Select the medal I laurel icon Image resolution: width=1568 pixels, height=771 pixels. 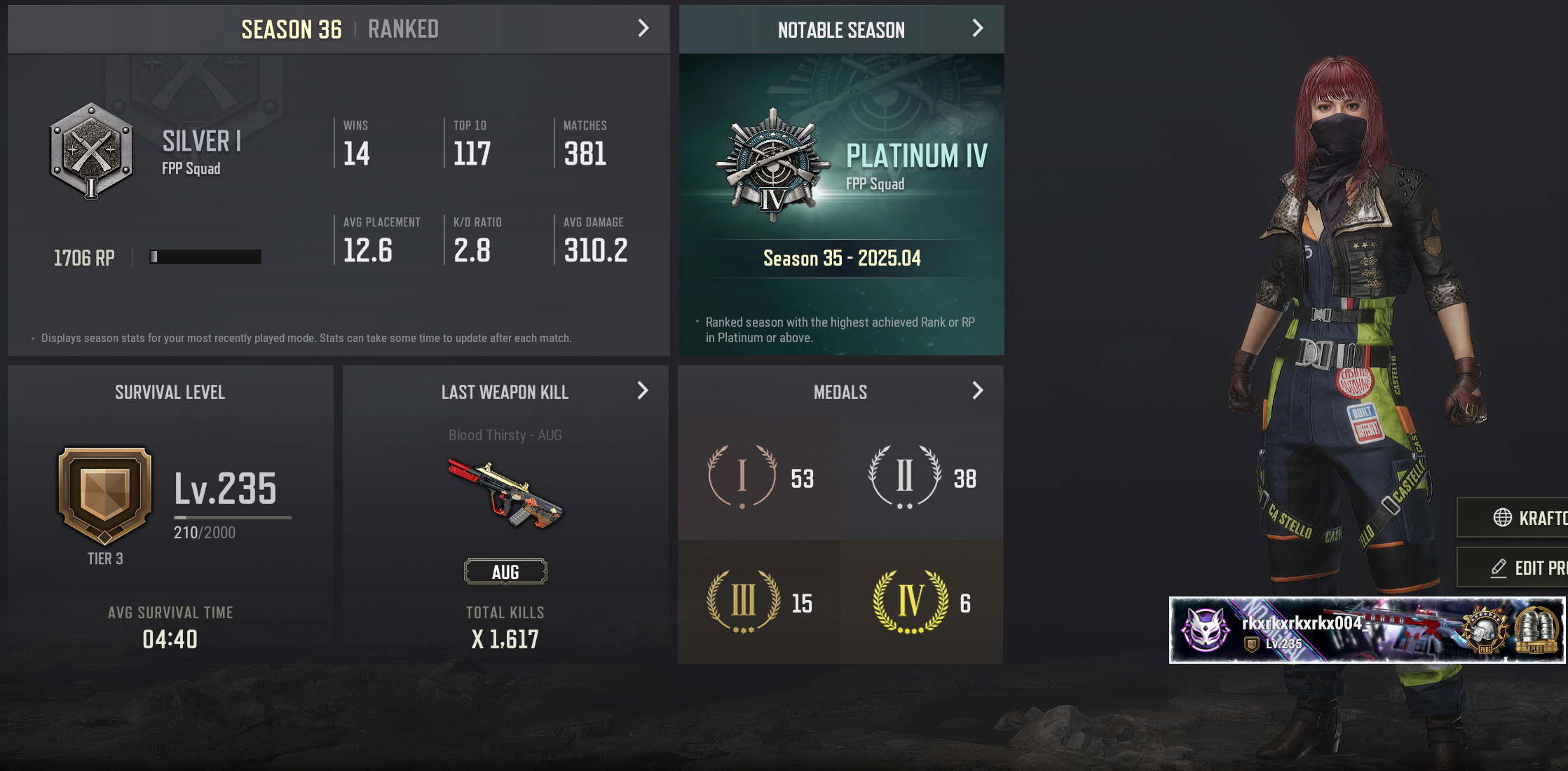pos(742,477)
